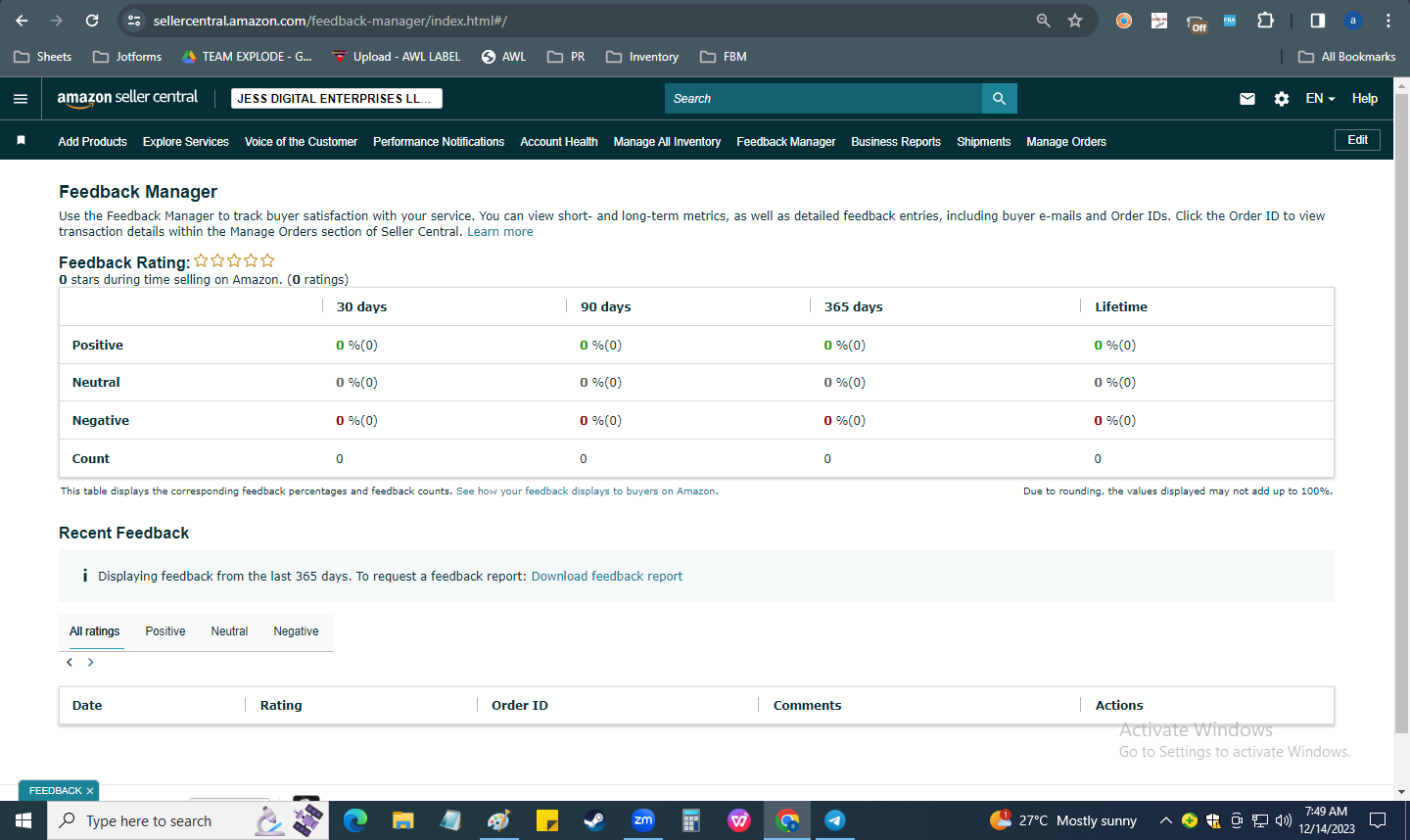This screenshot has width=1410, height=840.
Task: Click the bookmark flag icon in nav bar
Action: [x=21, y=141]
